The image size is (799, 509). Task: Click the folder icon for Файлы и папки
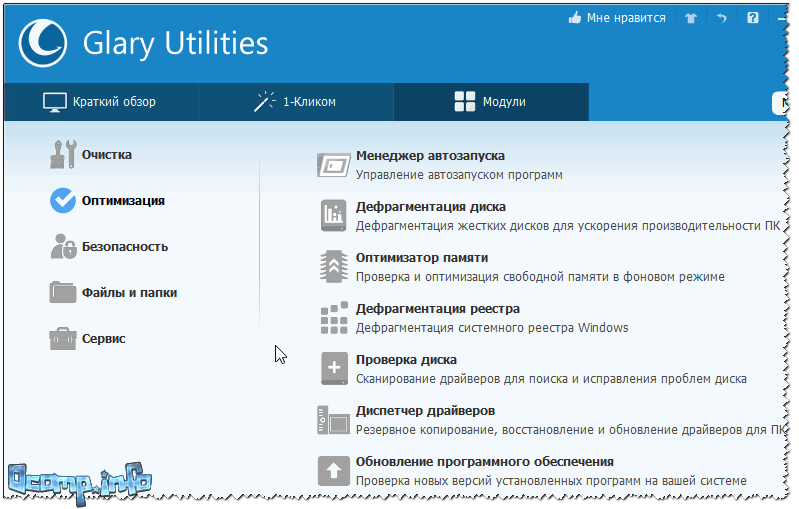(63, 292)
